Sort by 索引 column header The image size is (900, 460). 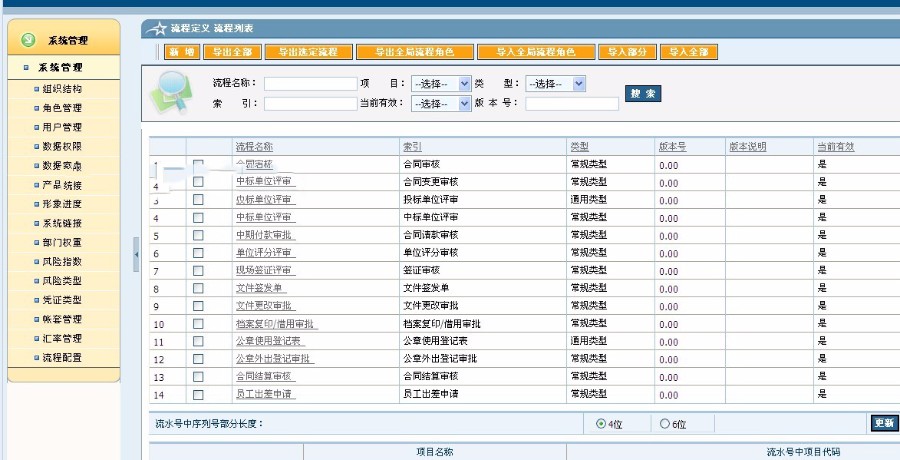[413, 147]
